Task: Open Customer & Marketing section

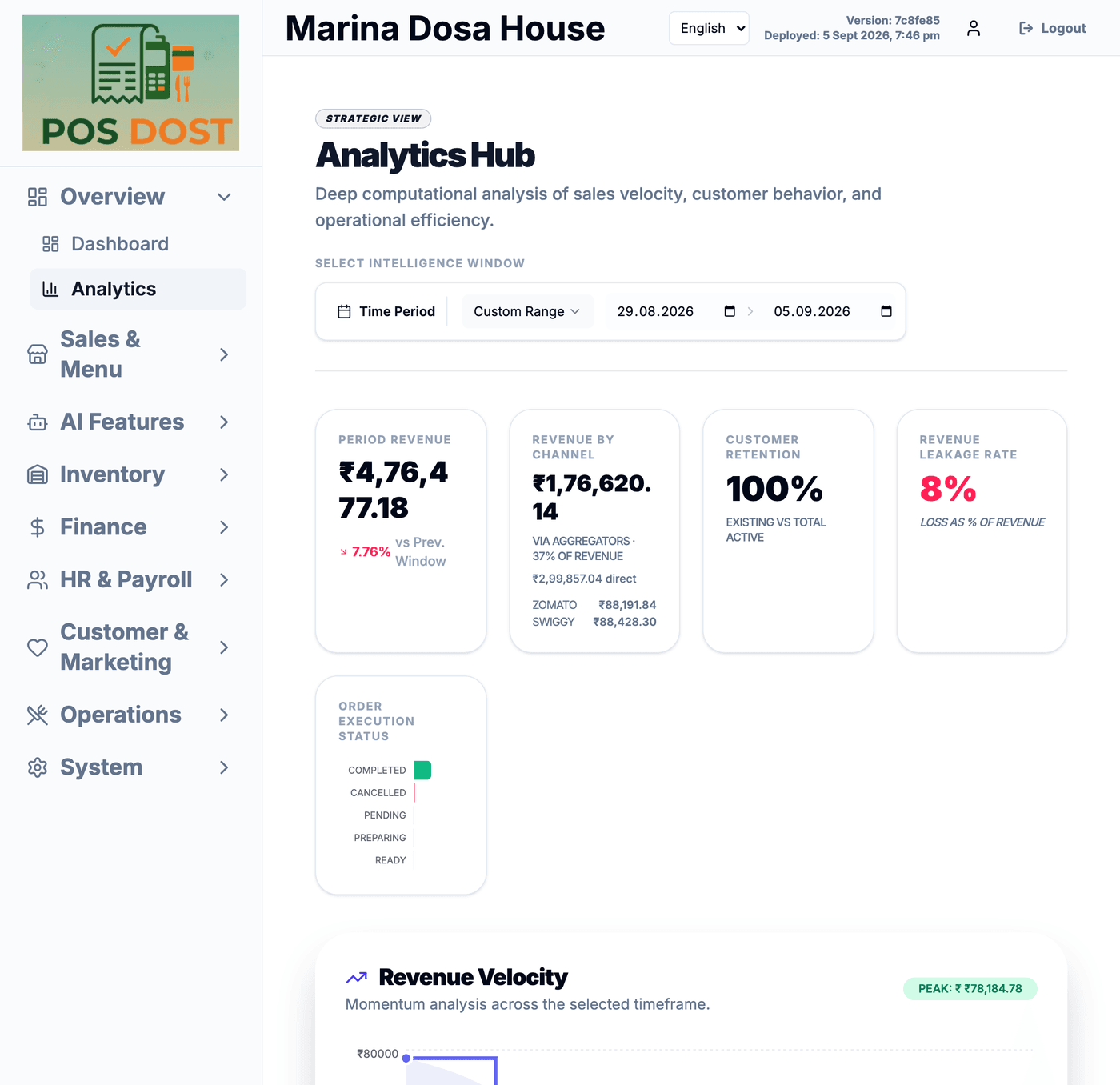Action: click(130, 647)
